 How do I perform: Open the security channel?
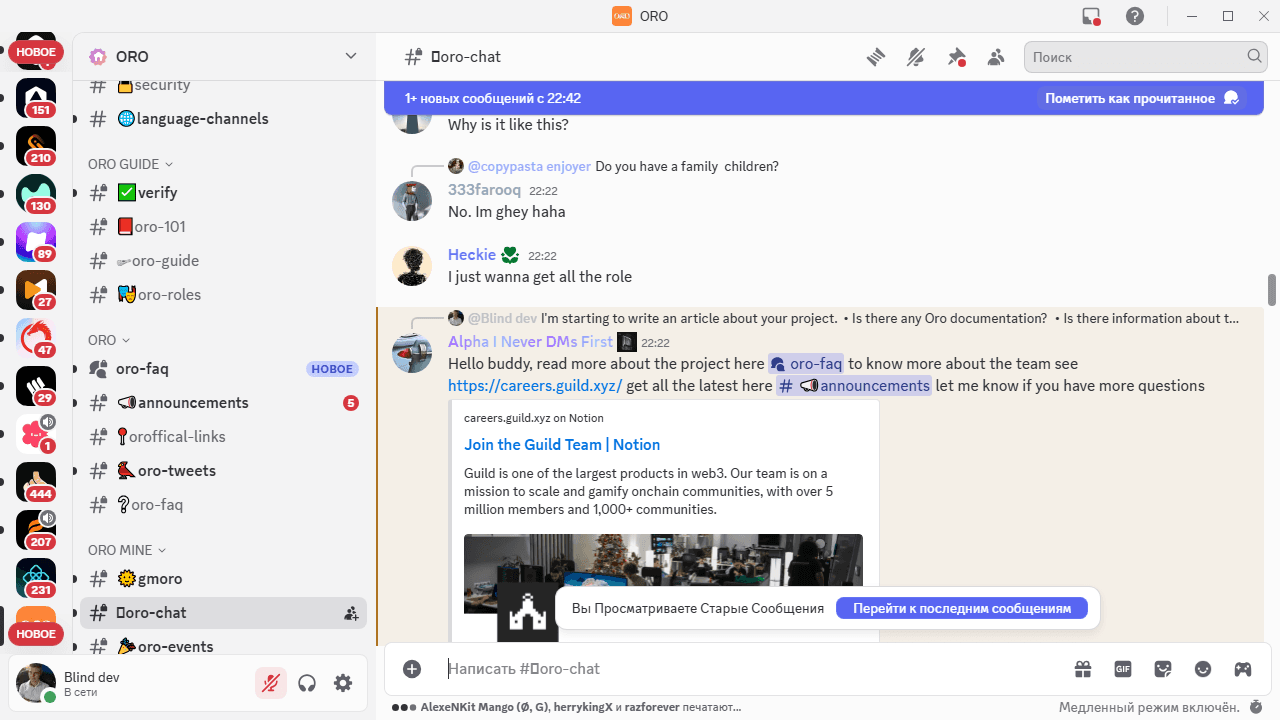click(x=223, y=86)
